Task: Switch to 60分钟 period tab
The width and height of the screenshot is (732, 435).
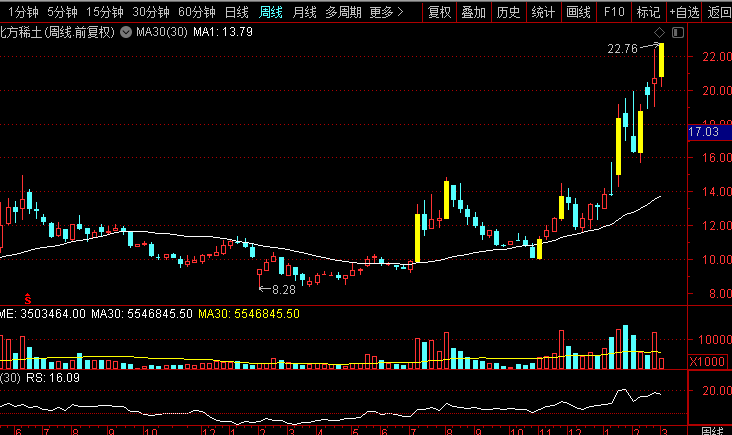Action: click(197, 12)
